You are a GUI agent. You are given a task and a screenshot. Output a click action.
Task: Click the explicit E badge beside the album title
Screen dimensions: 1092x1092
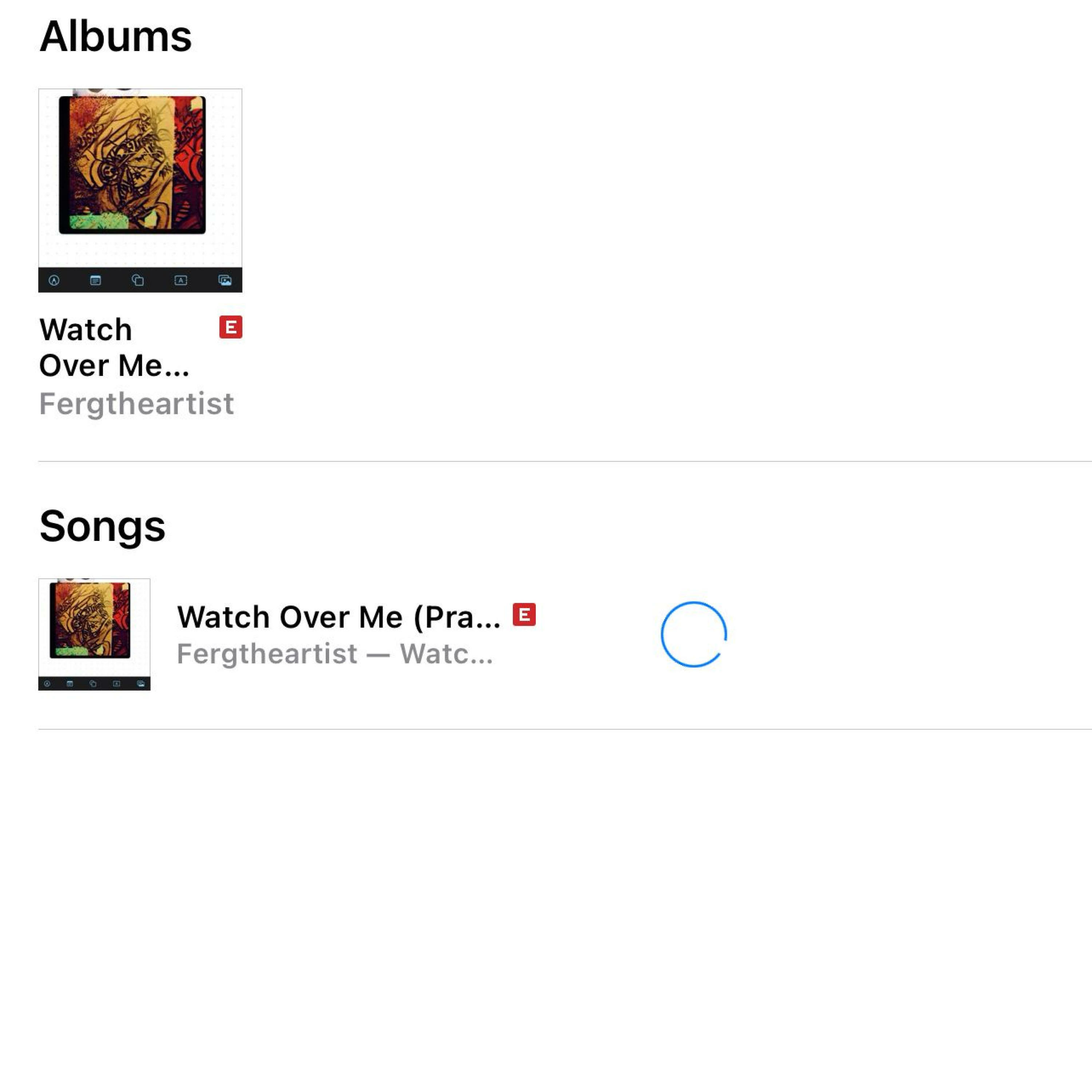[x=231, y=327]
